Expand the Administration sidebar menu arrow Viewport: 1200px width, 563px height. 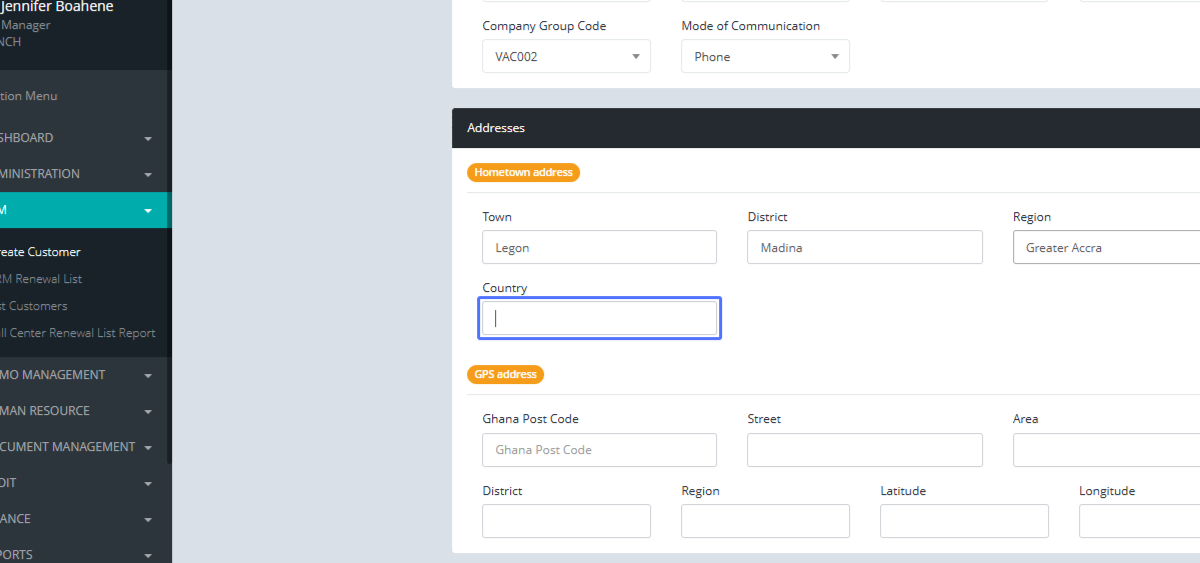[148, 174]
